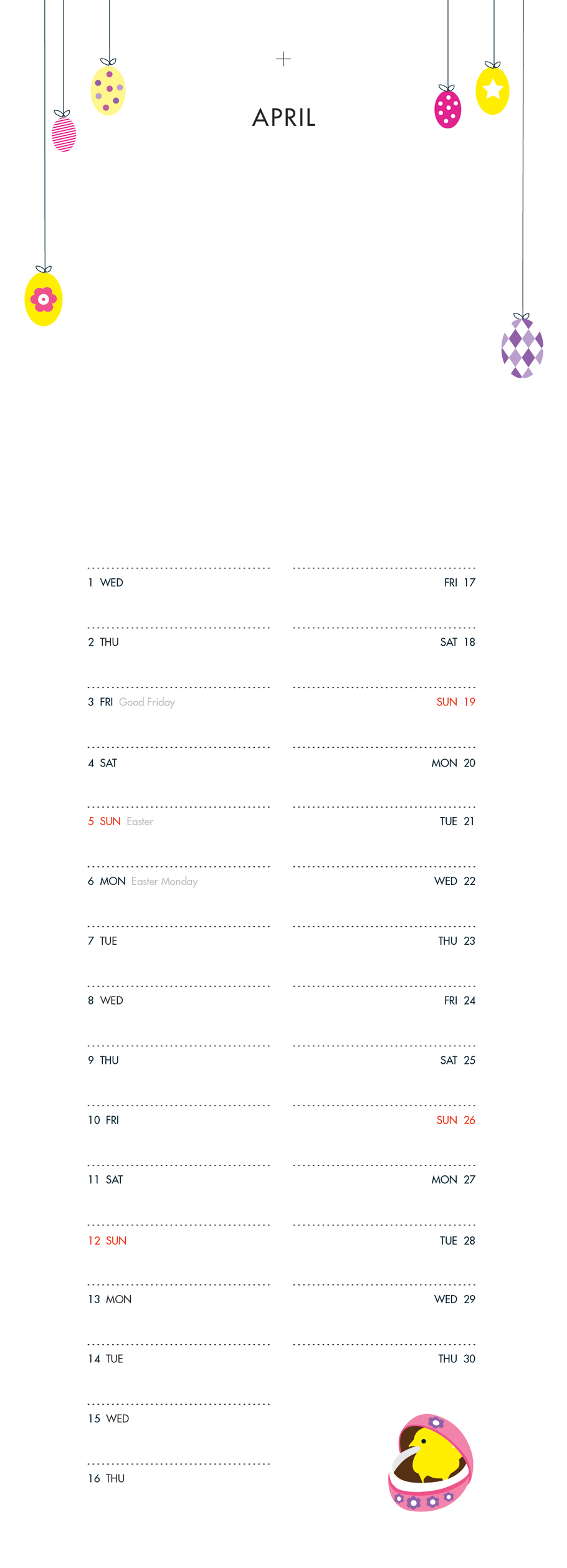The height and width of the screenshot is (1568, 567).
Task: Click the plus crosshair above APRIL
Action: click(283, 59)
